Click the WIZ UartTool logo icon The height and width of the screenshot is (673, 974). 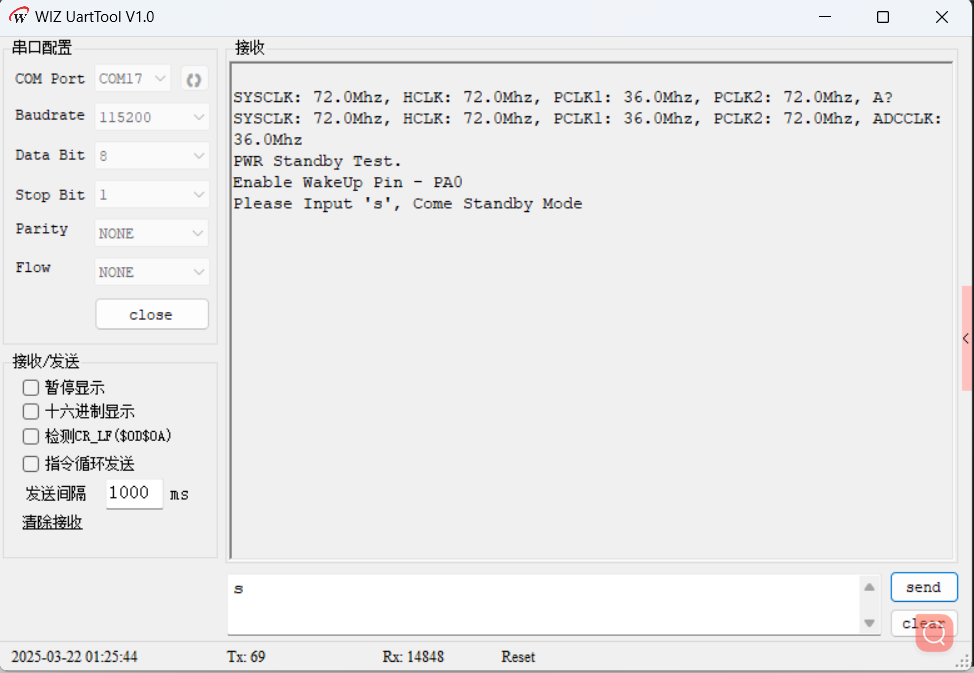click(x=19, y=17)
